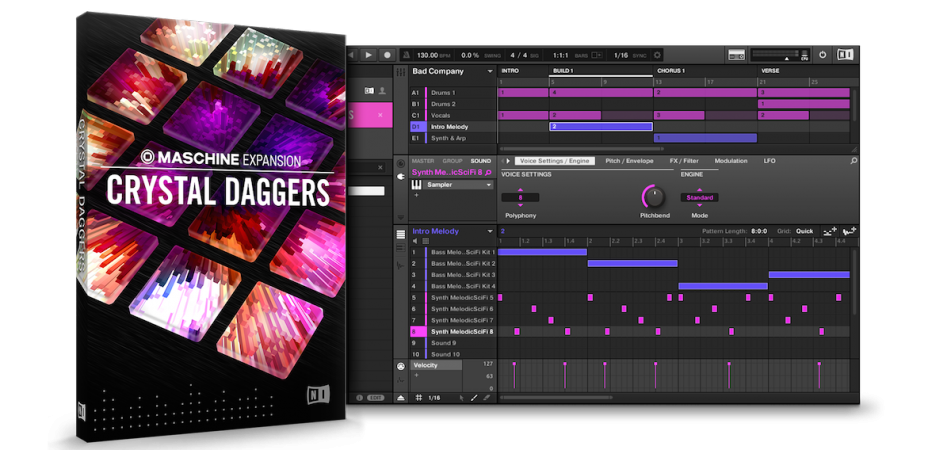The image size is (951, 450).
Task: Open the FX / Filter page
Action: 684,161
